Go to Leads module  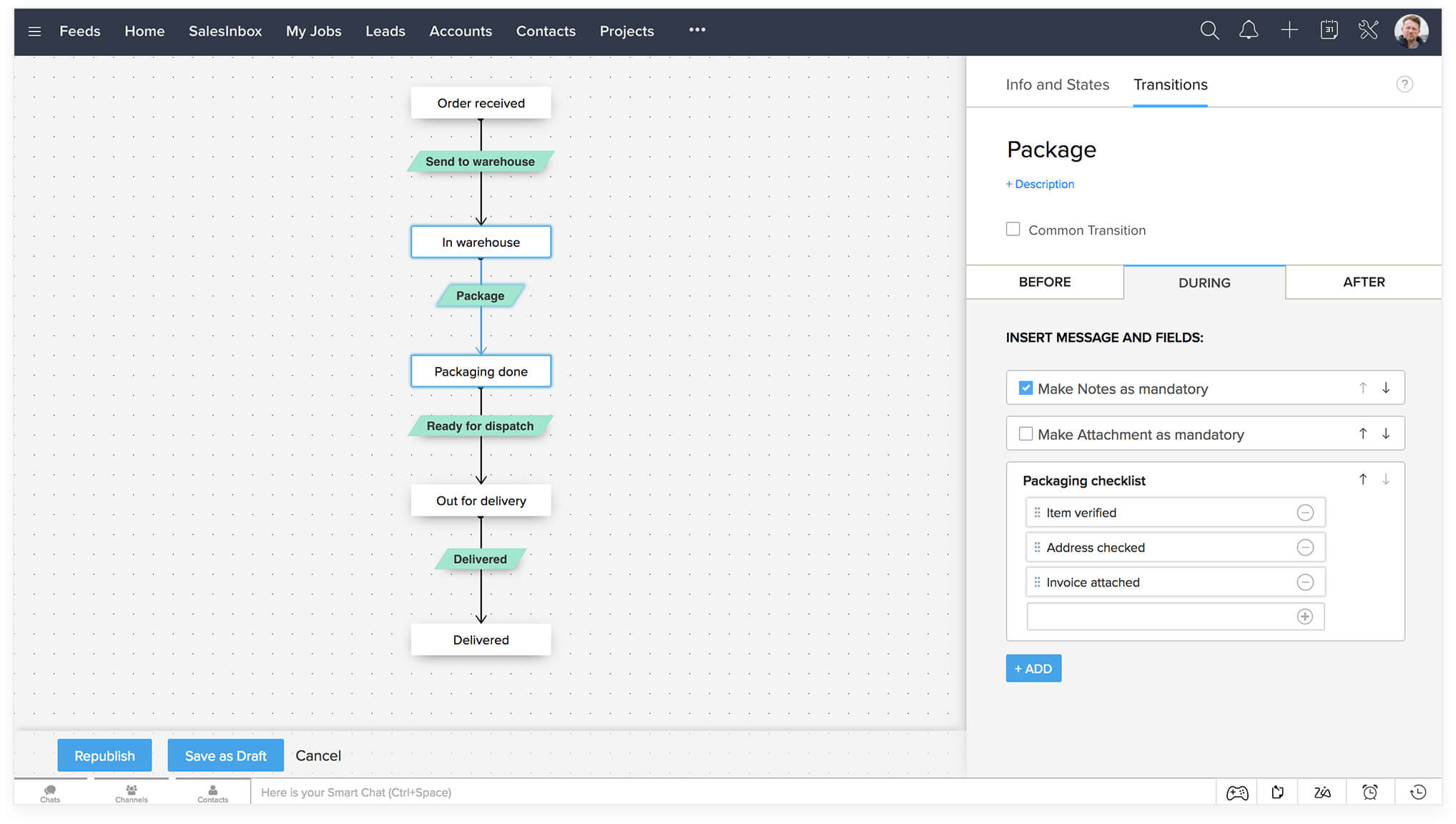(385, 31)
